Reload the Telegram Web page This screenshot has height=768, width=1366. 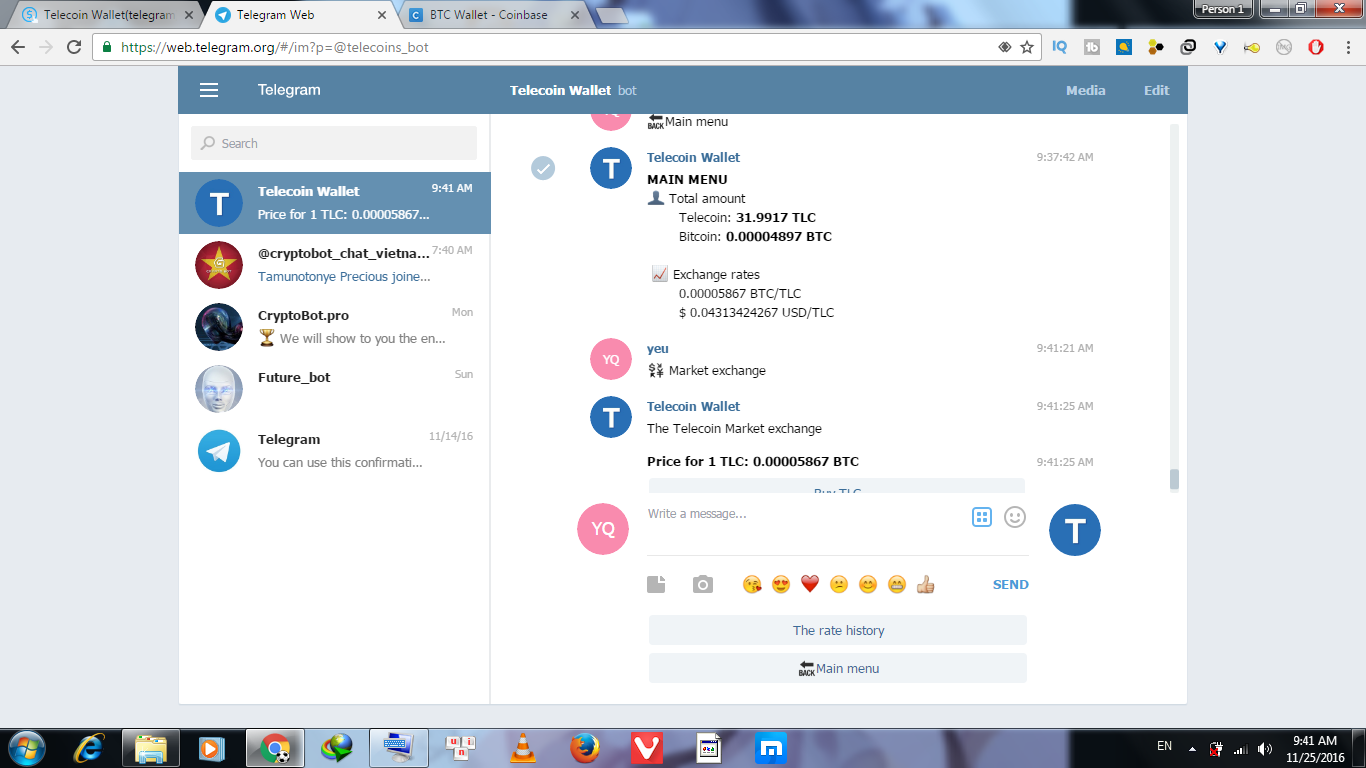(74, 47)
